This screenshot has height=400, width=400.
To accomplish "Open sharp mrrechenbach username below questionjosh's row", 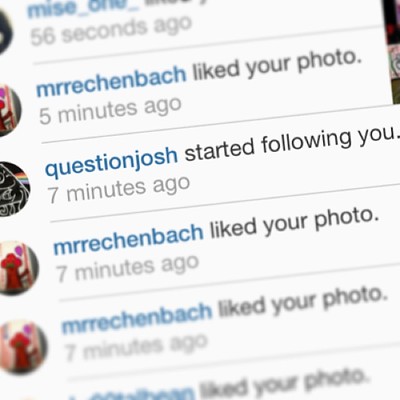I will (128, 238).
